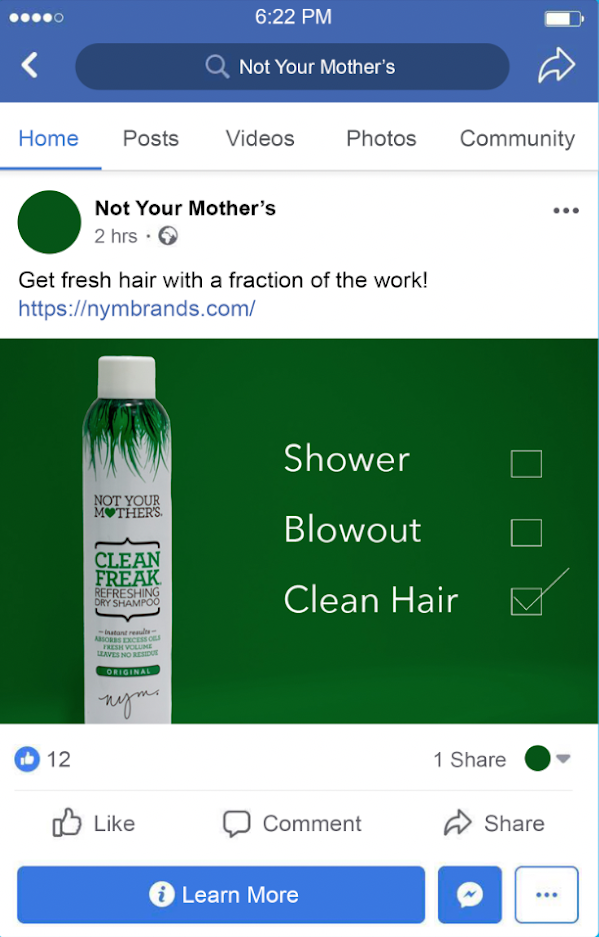Open the outlined more-options button beside Messenger

tap(546, 895)
